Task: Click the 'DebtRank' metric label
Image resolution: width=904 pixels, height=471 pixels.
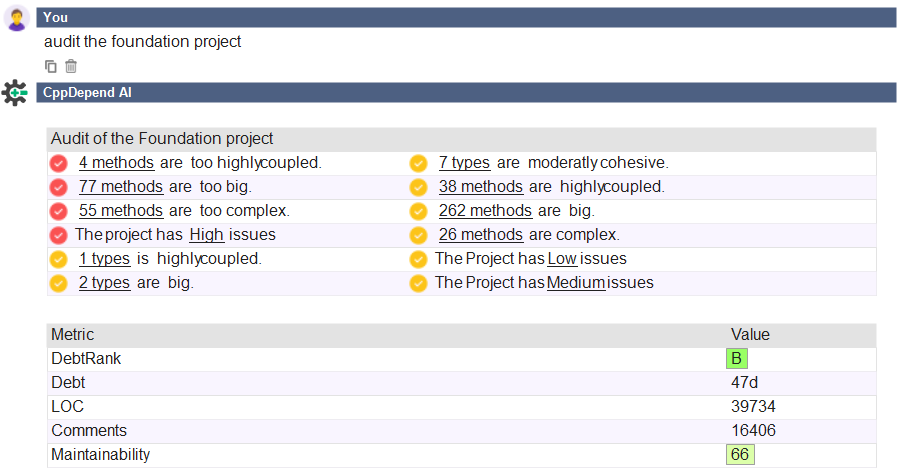Action: click(86, 359)
